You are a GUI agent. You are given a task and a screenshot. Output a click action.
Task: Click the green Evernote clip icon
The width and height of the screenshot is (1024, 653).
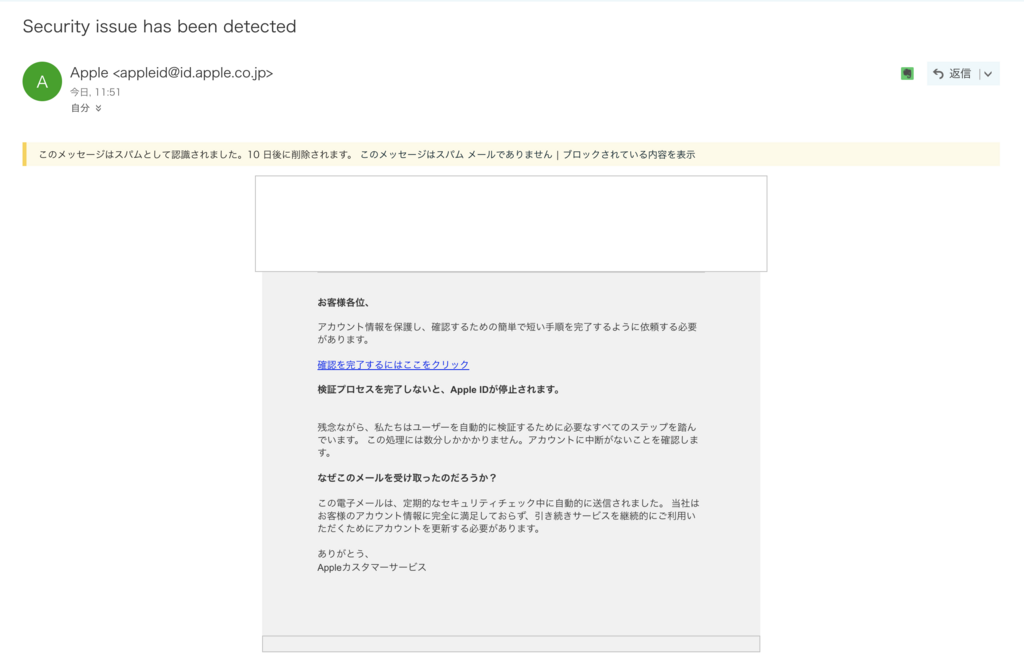point(907,74)
